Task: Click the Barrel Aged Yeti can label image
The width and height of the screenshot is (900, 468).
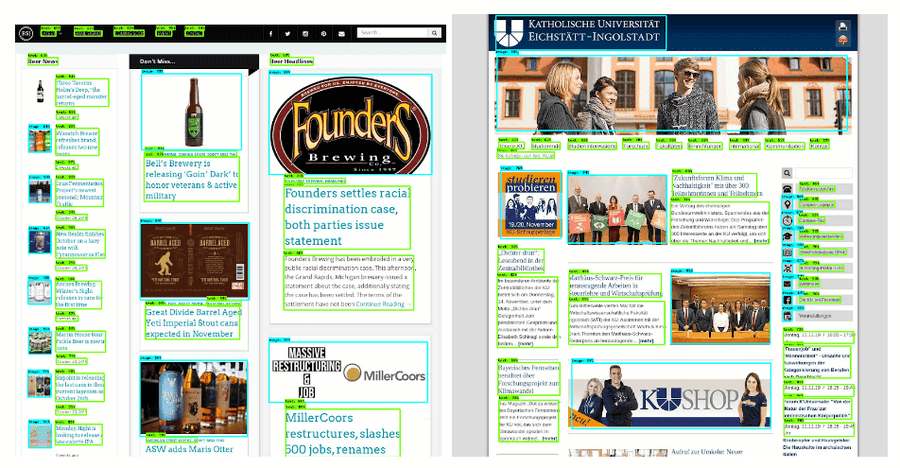Action: pos(195,261)
